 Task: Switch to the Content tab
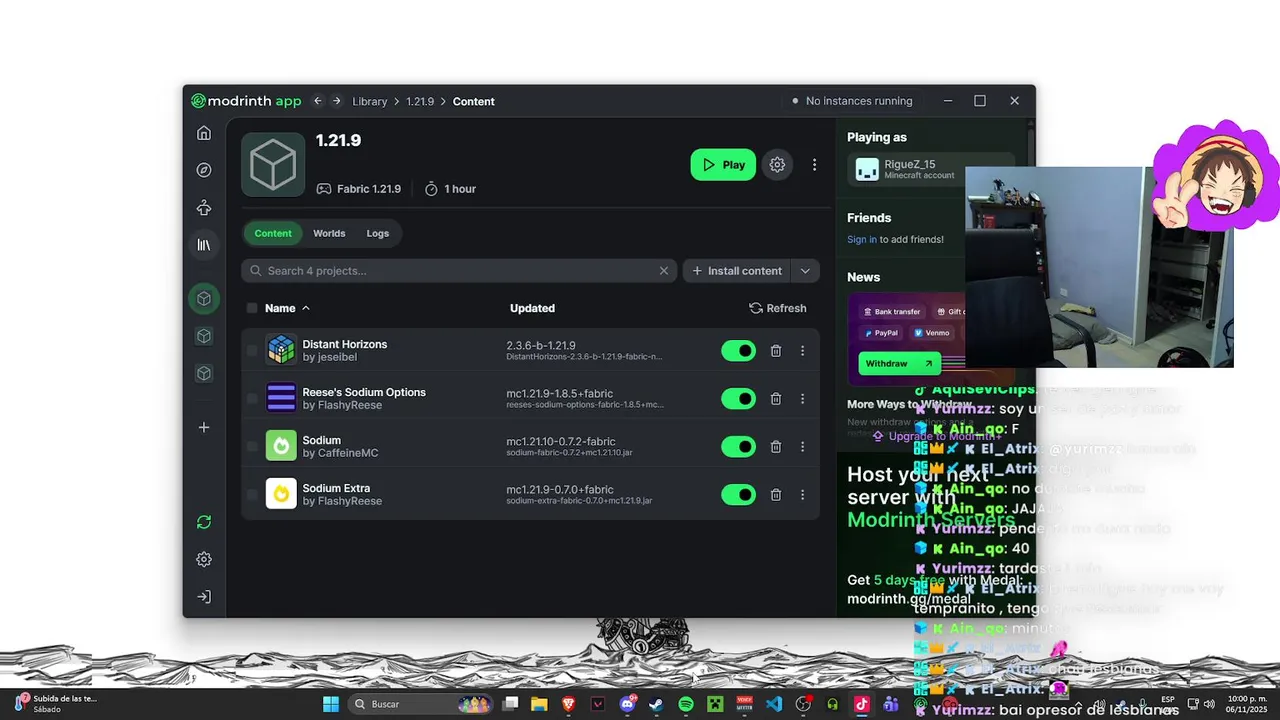(273, 233)
